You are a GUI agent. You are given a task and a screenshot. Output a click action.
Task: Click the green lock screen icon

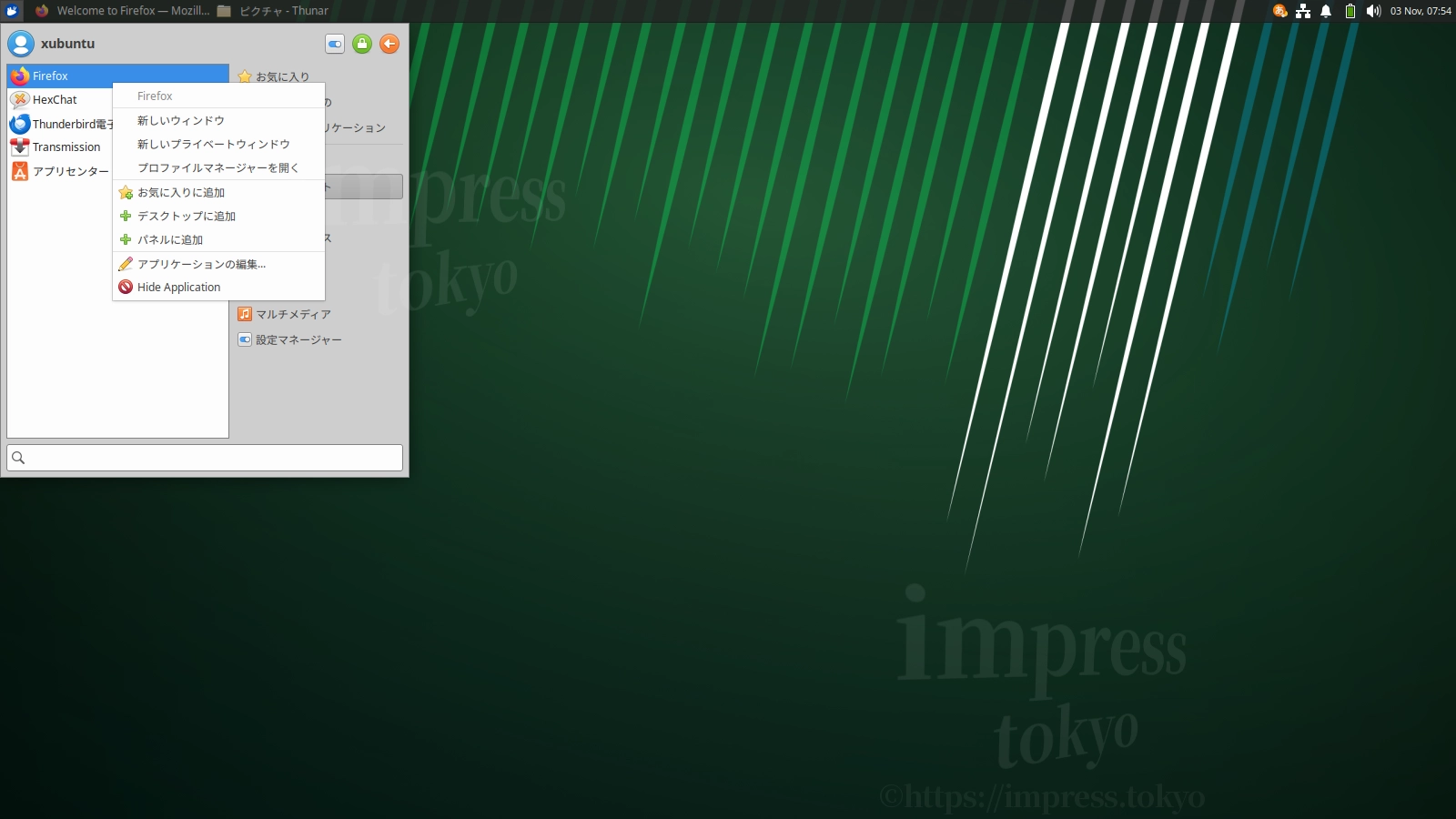click(x=362, y=44)
